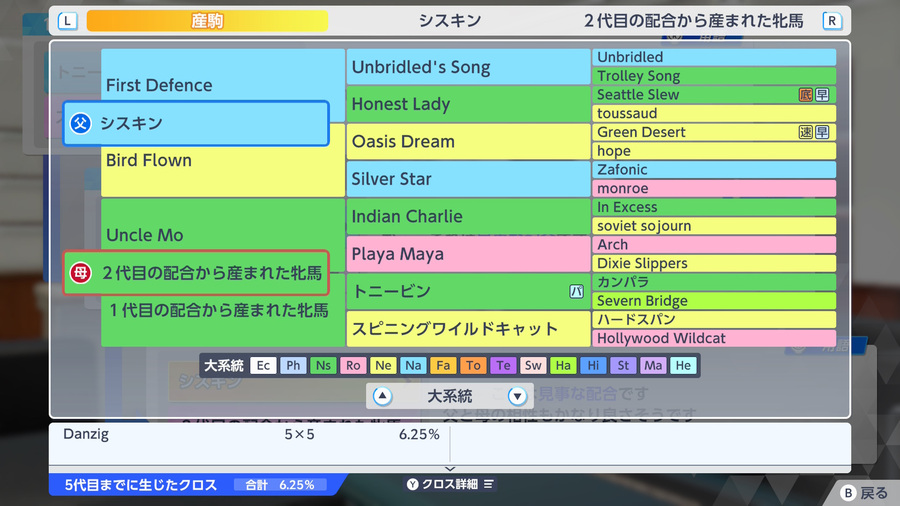
Task: Select the 産駒 tab
Action: pos(207,21)
